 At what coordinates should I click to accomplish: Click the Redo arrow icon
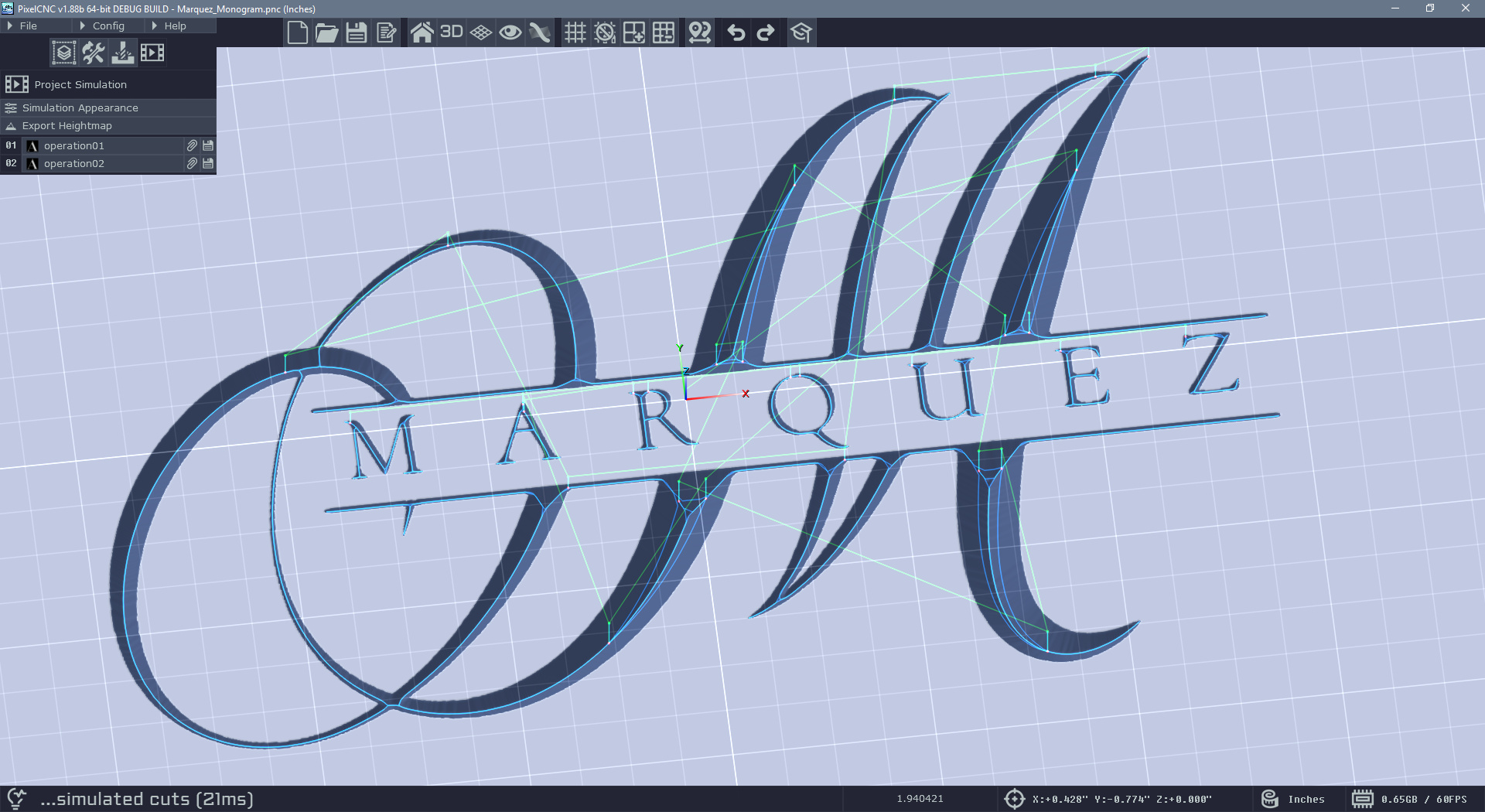tap(766, 32)
